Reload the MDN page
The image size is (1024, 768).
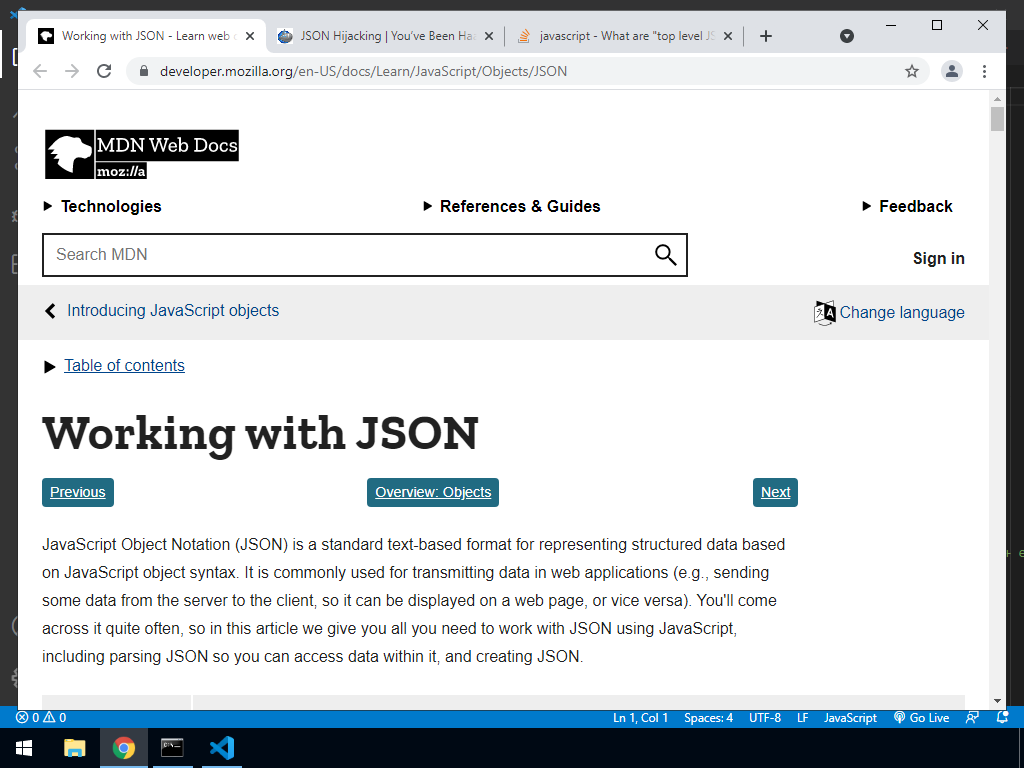tap(104, 71)
